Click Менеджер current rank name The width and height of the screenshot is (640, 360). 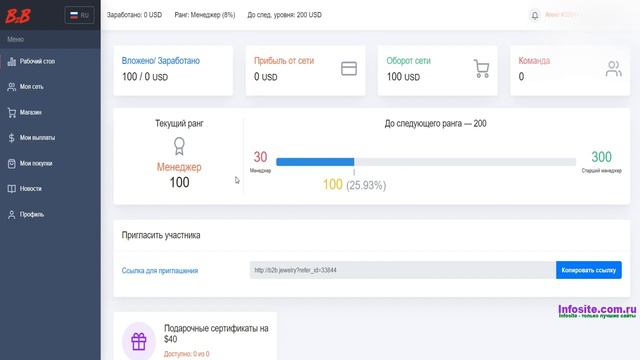click(x=179, y=167)
